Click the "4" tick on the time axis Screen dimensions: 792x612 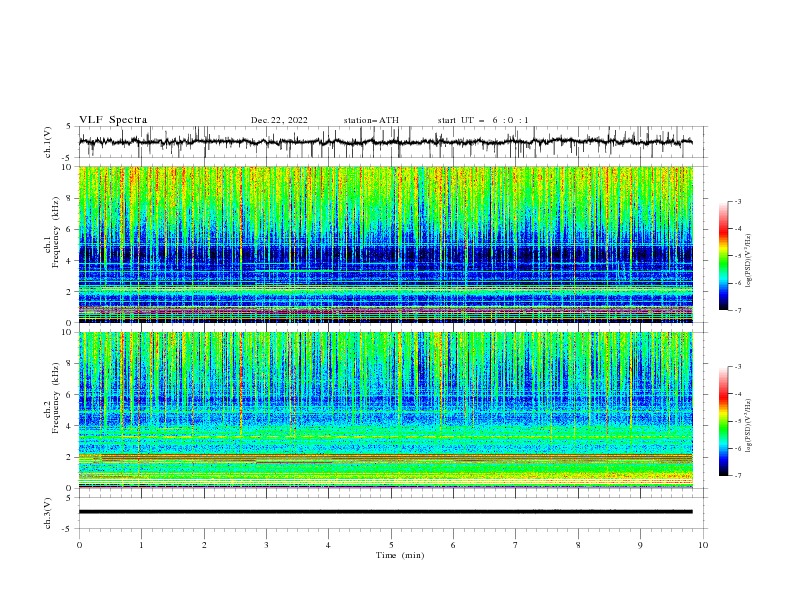click(x=329, y=545)
